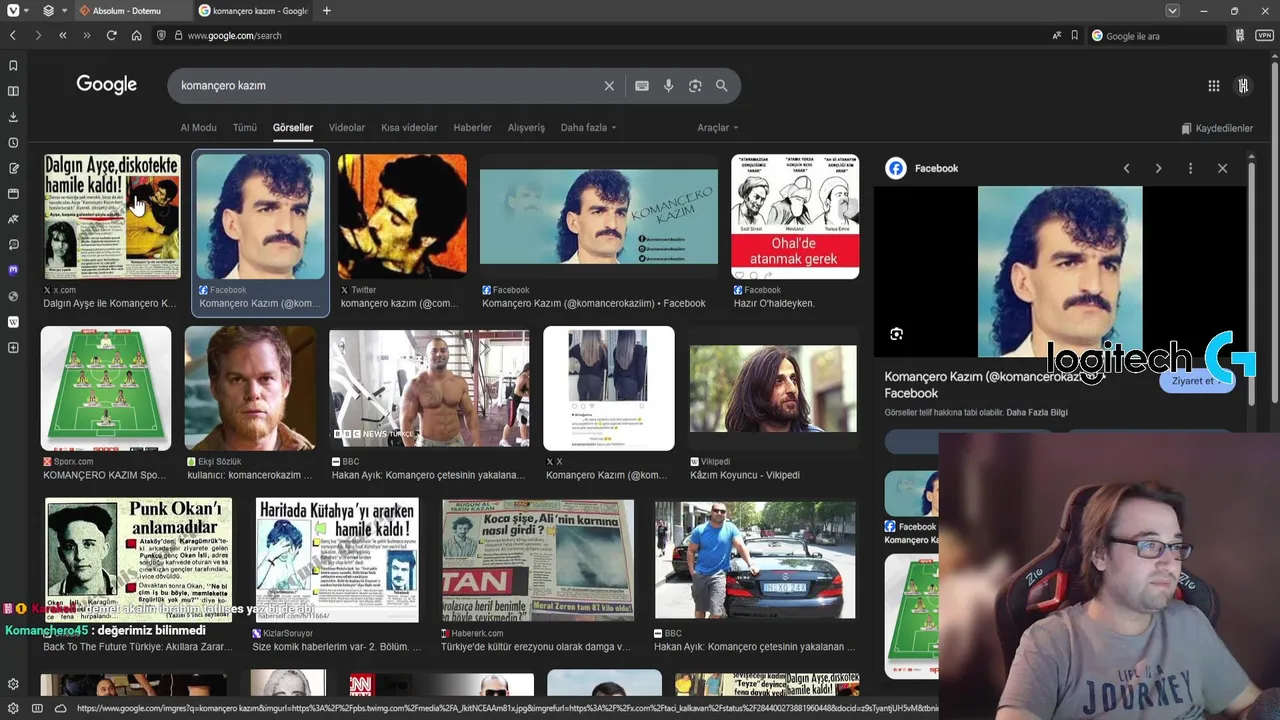Open Hazır O'haldeyken Facebook thumbnail
The image size is (1280, 720).
tap(795, 216)
